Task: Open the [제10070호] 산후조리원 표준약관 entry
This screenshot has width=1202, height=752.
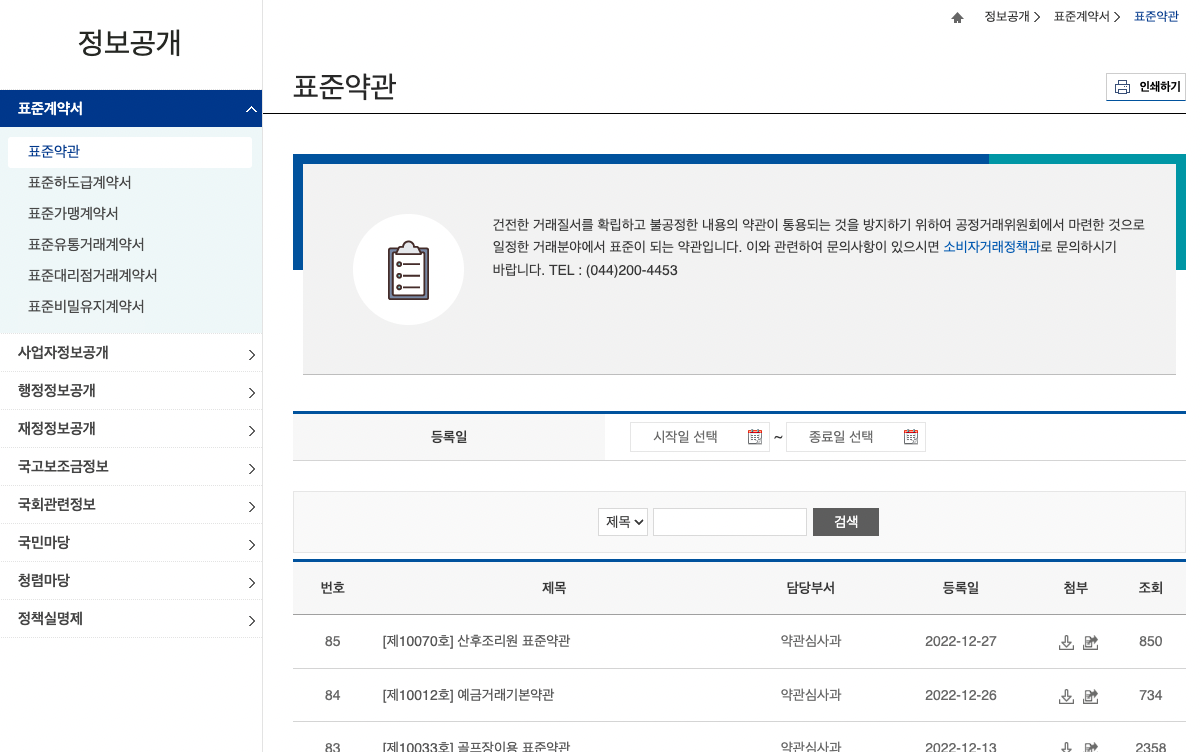Action: pos(476,641)
